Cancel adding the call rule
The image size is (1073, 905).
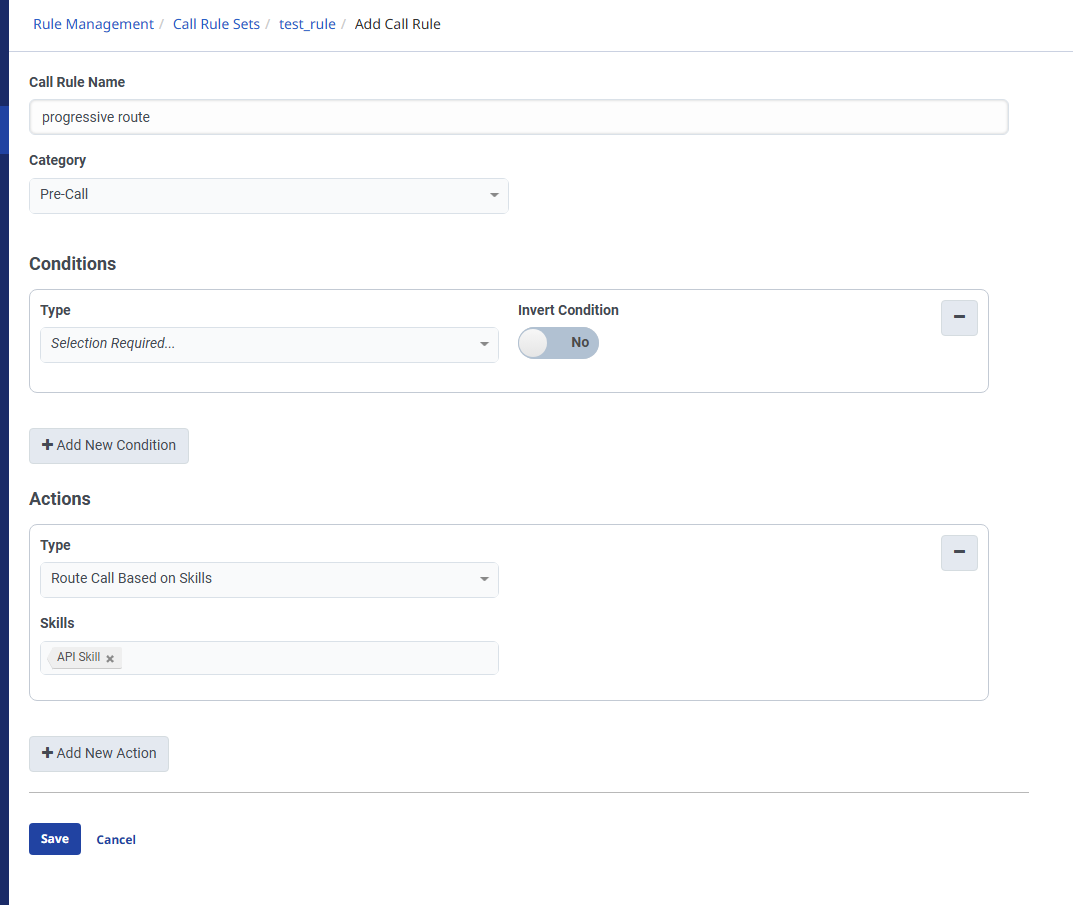coord(116,840)
